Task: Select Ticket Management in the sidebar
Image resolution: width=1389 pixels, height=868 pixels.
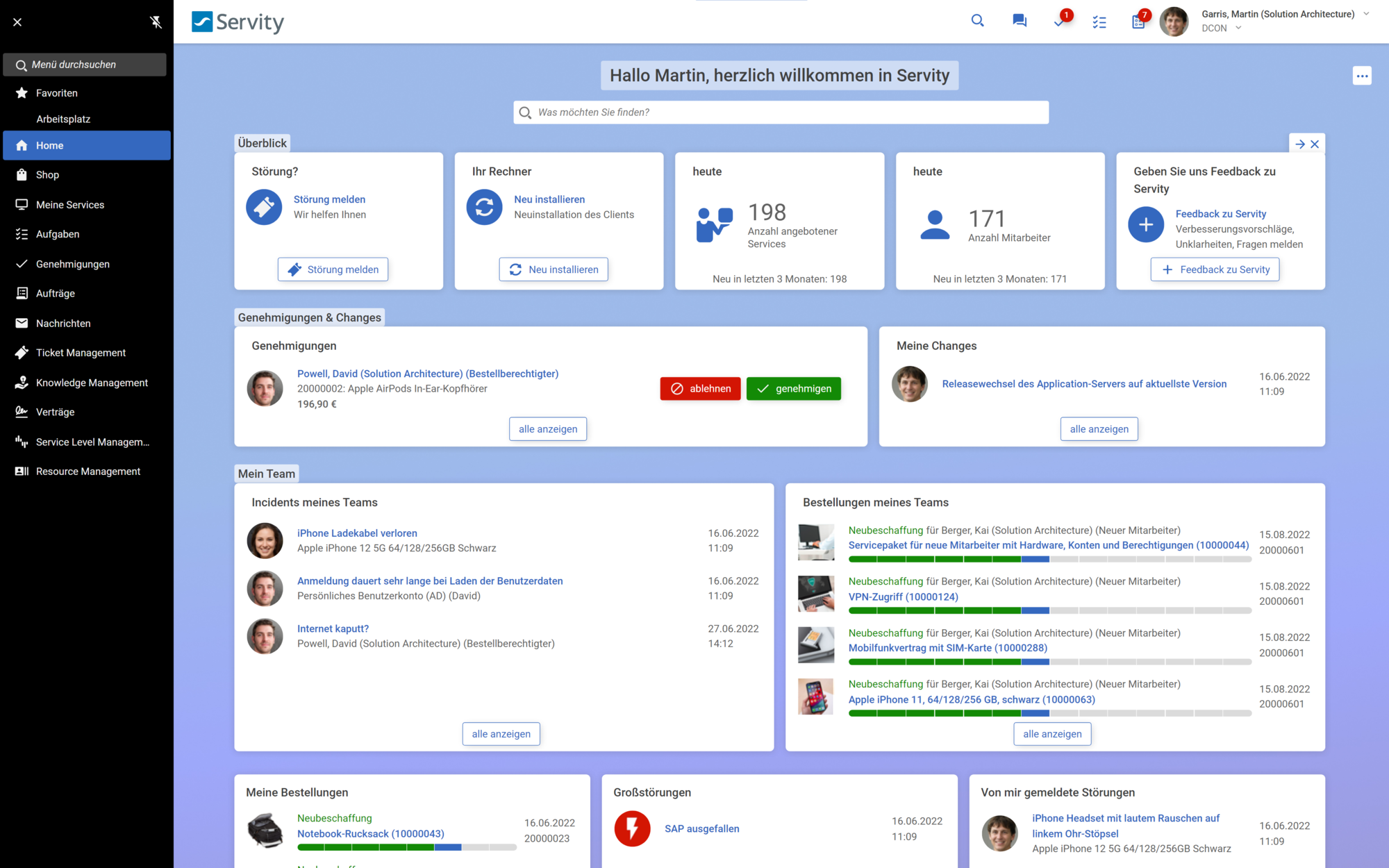Action: tap(81, 352)
